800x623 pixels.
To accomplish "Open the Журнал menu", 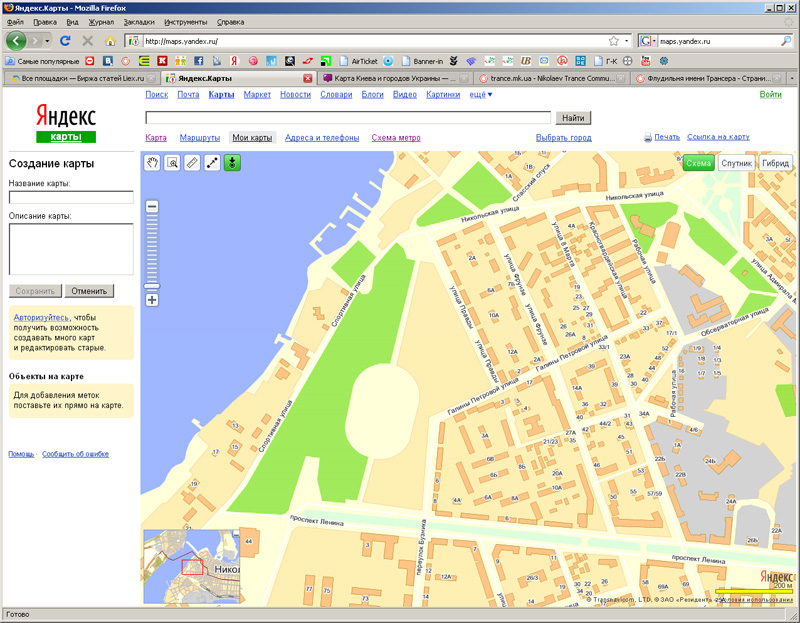I will coord(101,22).
